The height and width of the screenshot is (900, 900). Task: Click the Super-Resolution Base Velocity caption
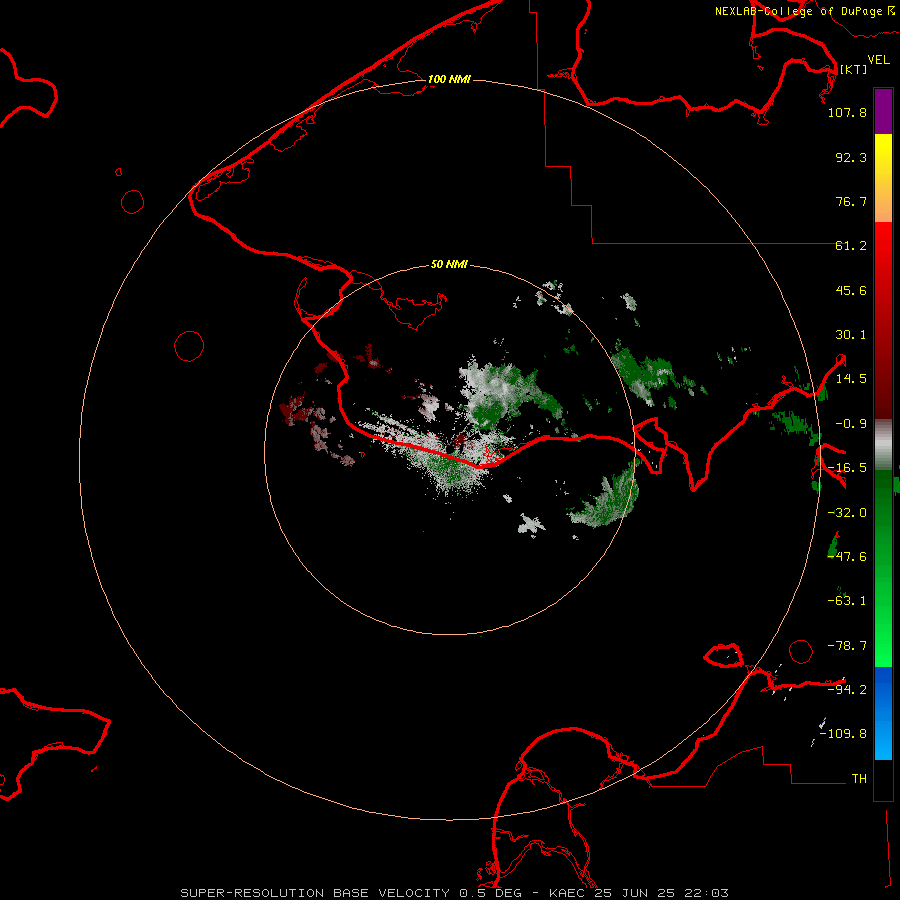[x=455, y=893]
